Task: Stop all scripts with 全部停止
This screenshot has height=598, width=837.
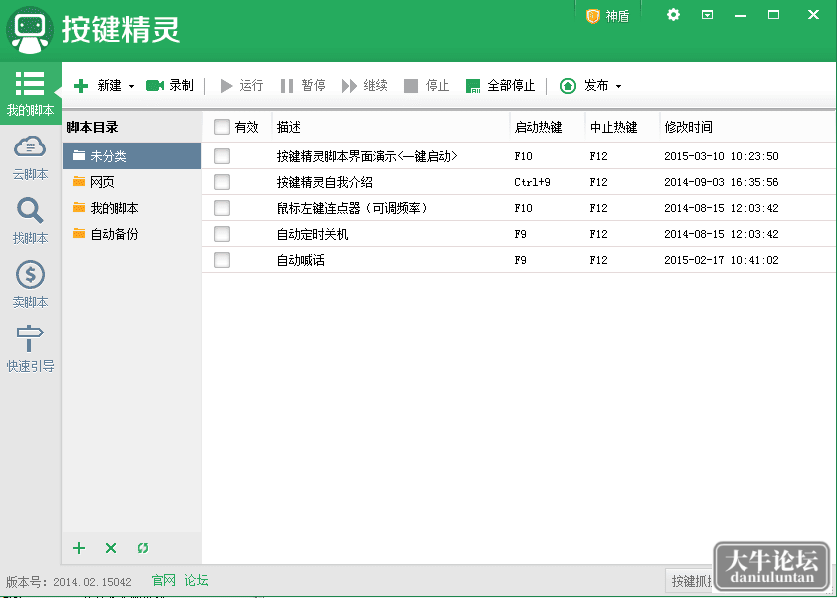Action: point(500,85)
